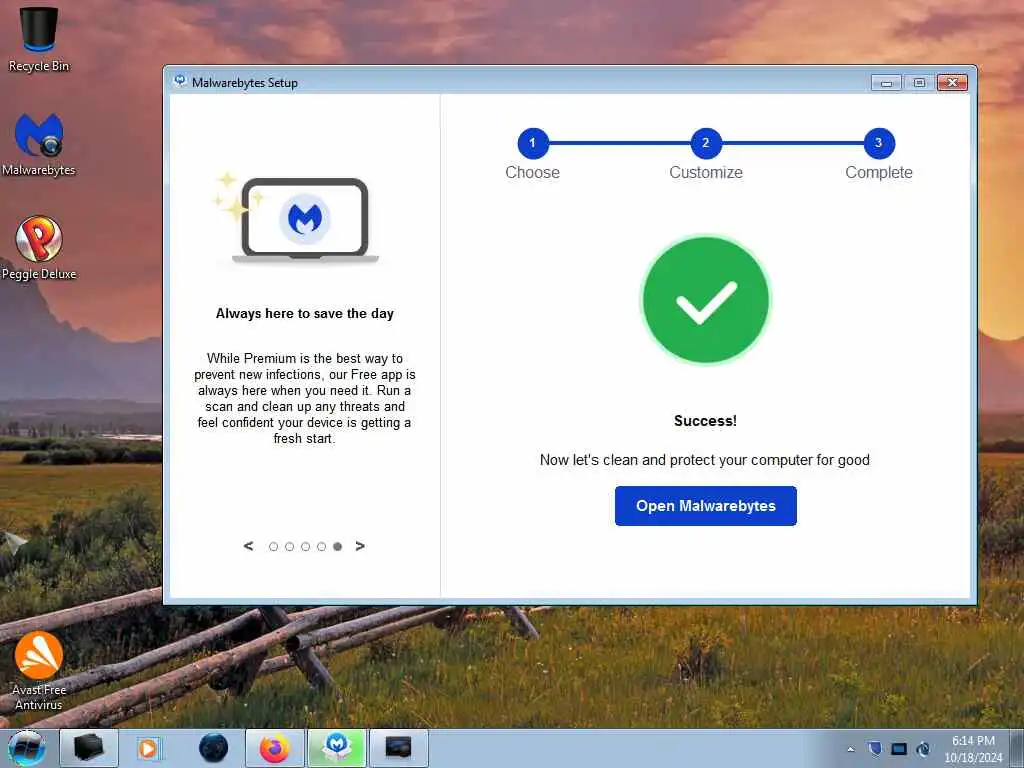
Task: Close the Malwarebytes Setup window
Action: tap(952, 83)
